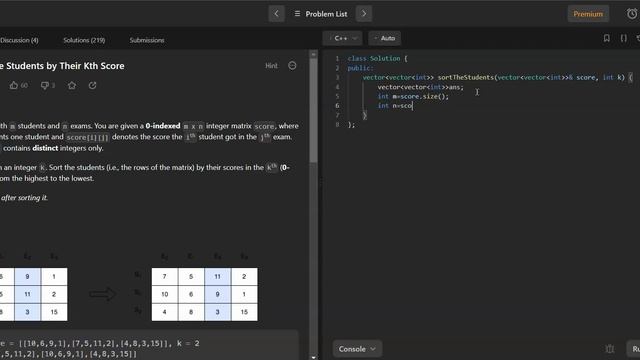Switch to the Submissions tab
Viewport: 640px width, 360px height.
tap(147, 40)
